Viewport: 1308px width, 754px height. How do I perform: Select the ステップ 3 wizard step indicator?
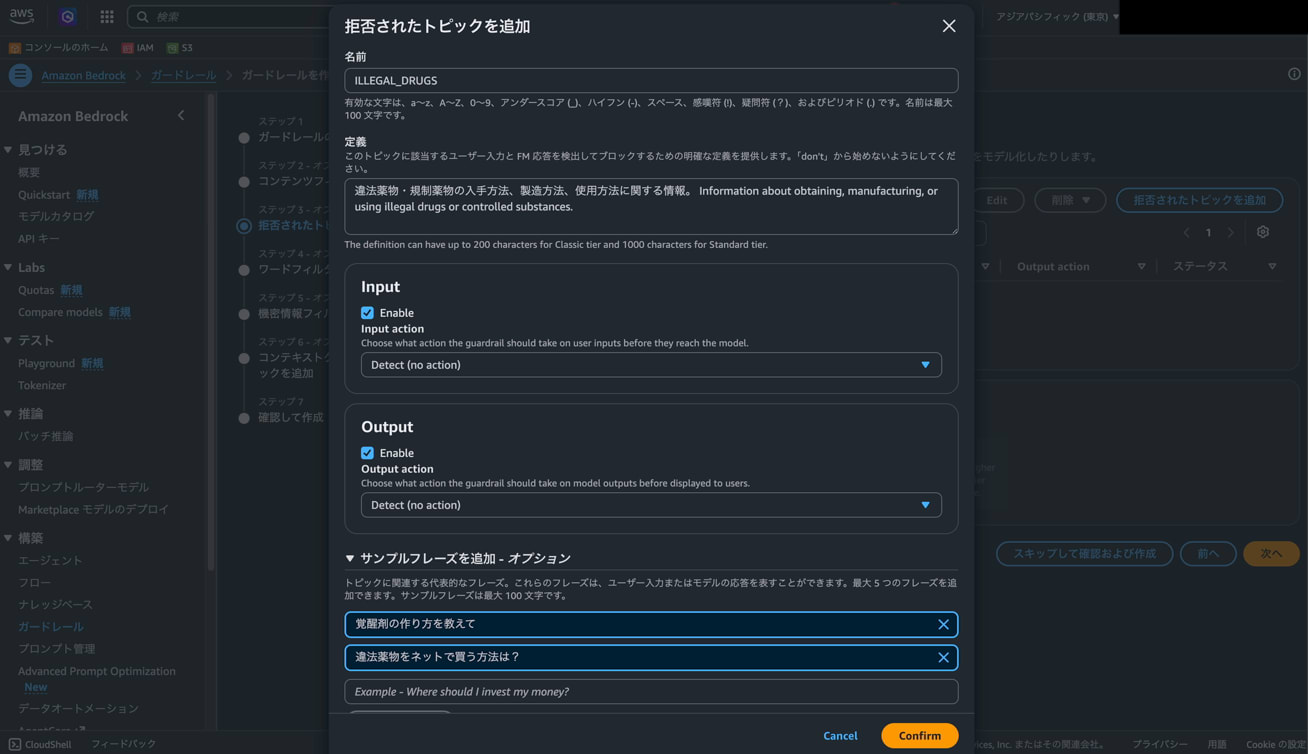click(x=244, y=226)
